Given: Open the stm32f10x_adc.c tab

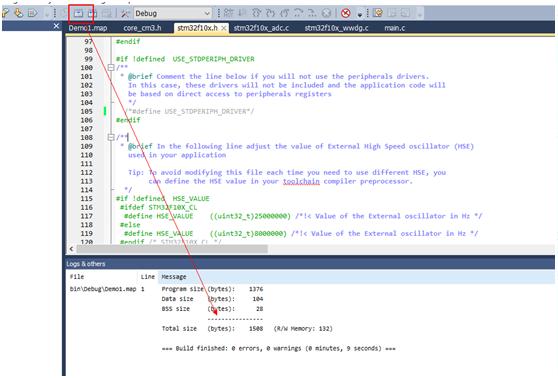Looking at the screenshot, I should click(261, 28).
